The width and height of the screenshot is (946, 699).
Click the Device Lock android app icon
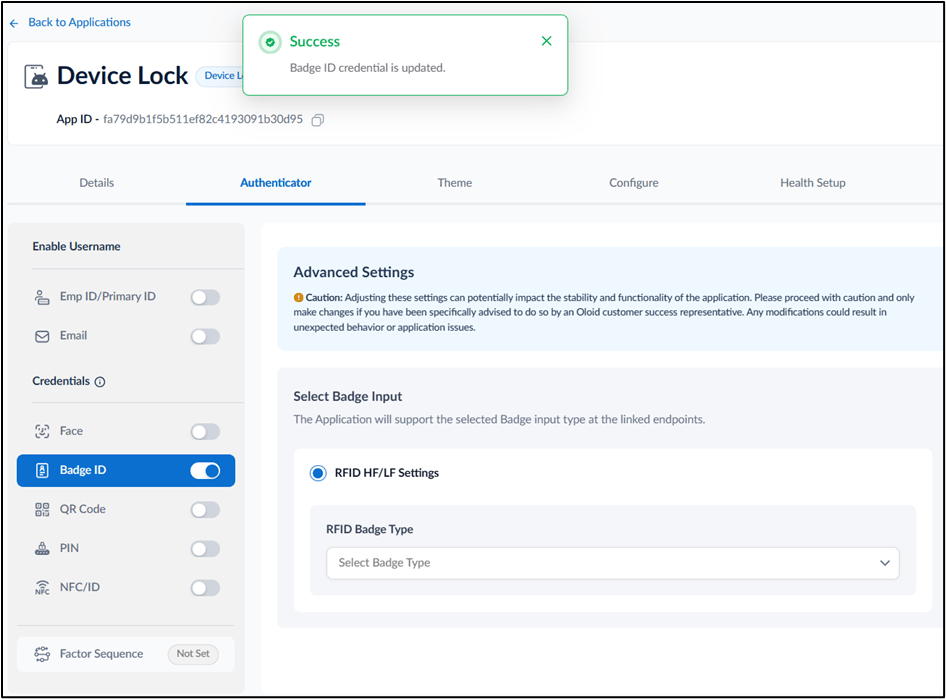coord(36,77)
